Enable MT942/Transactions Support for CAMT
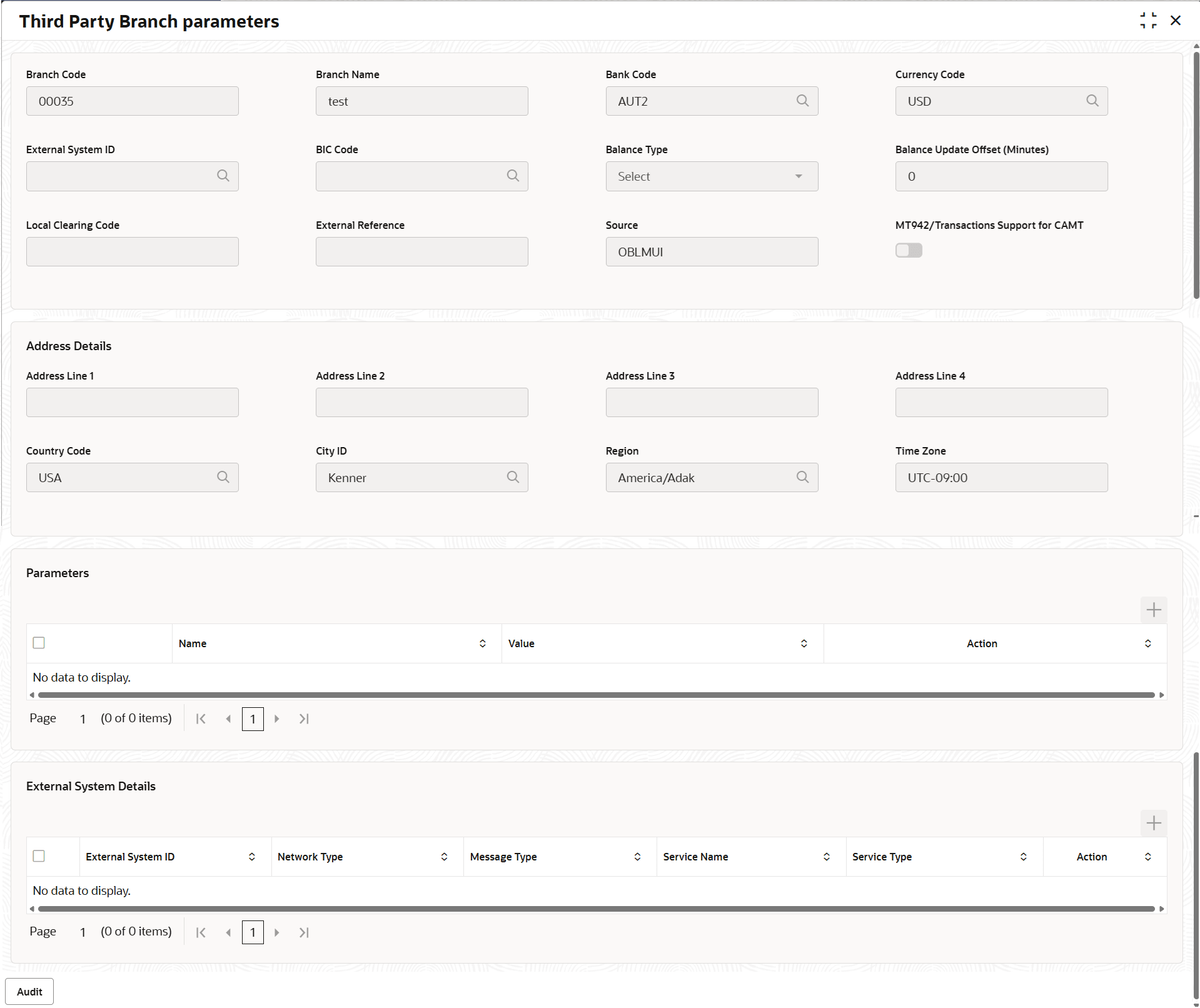Image resolution: width=1200 pixels, height=1008 pixels. coord(909,250)
